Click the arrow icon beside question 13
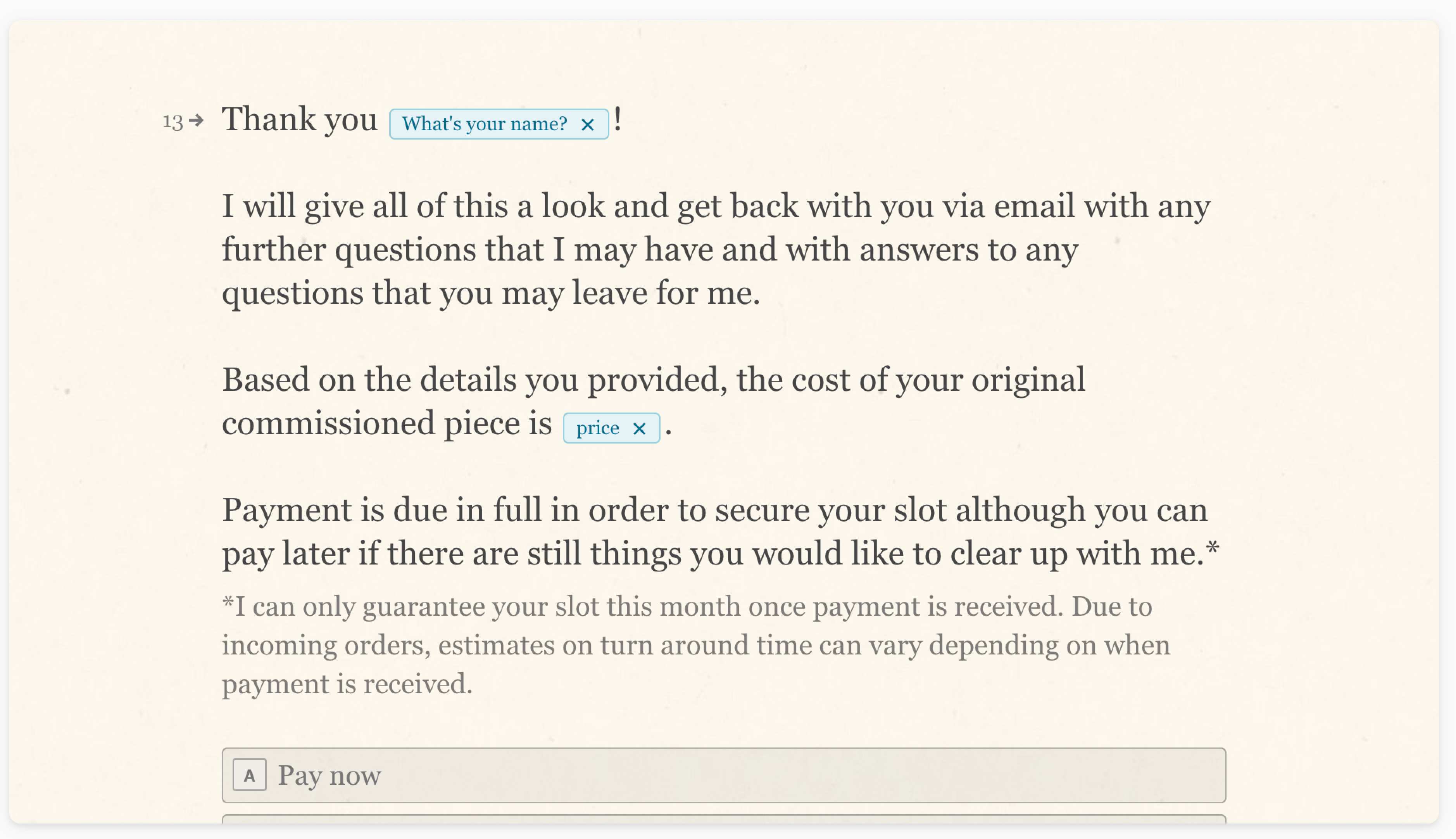This screenshot has width=1456, height=839. [197, 121]
